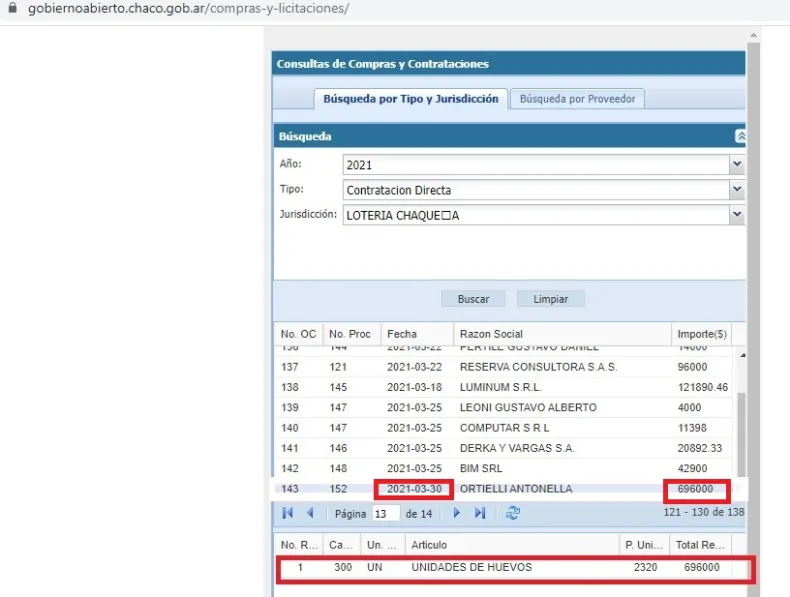Refresh the results grid
This screenshot has width=790, height=597.
coord(513,513)
